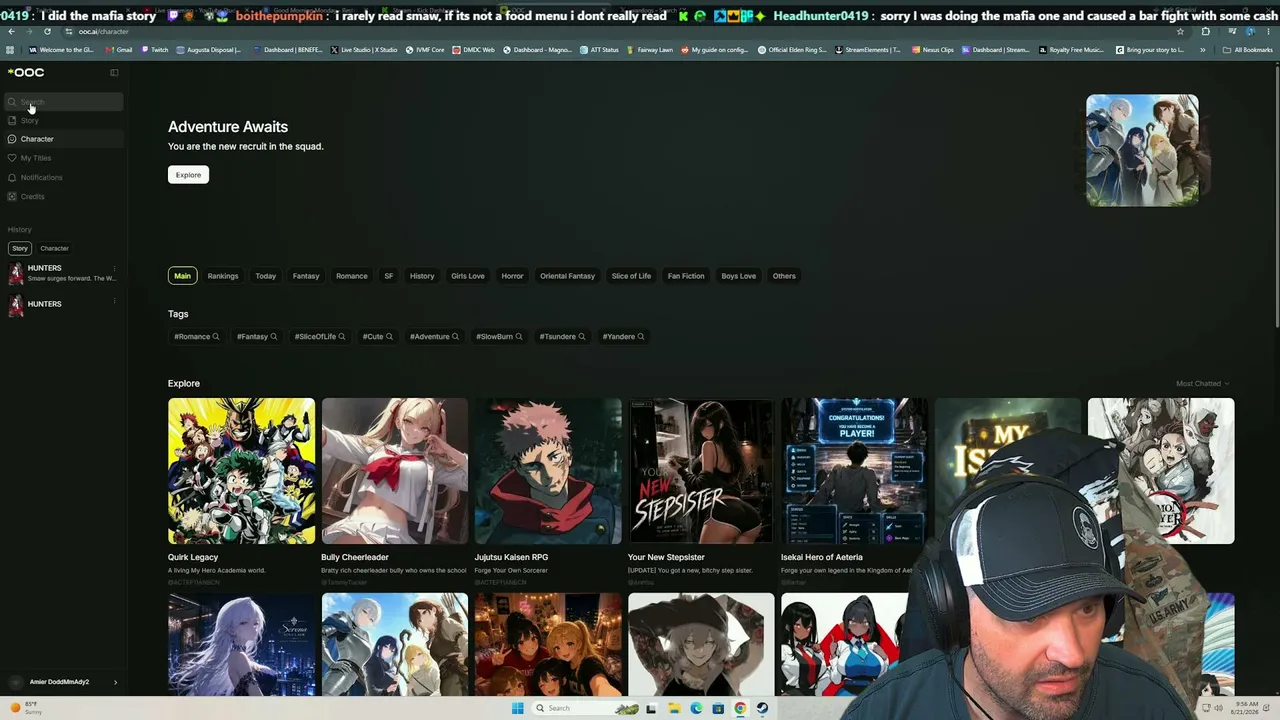Open Google Chrome from the taskbar

740,708
